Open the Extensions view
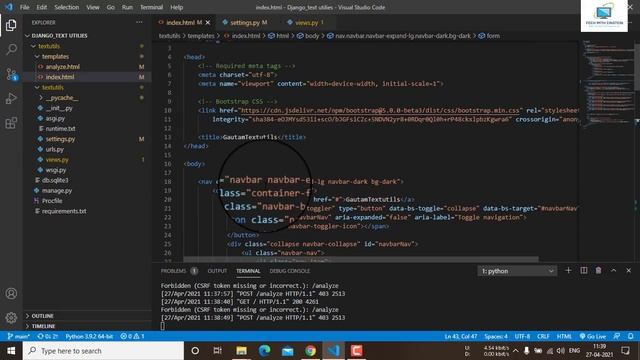The image size is (640, 360). tap(11, 123)
